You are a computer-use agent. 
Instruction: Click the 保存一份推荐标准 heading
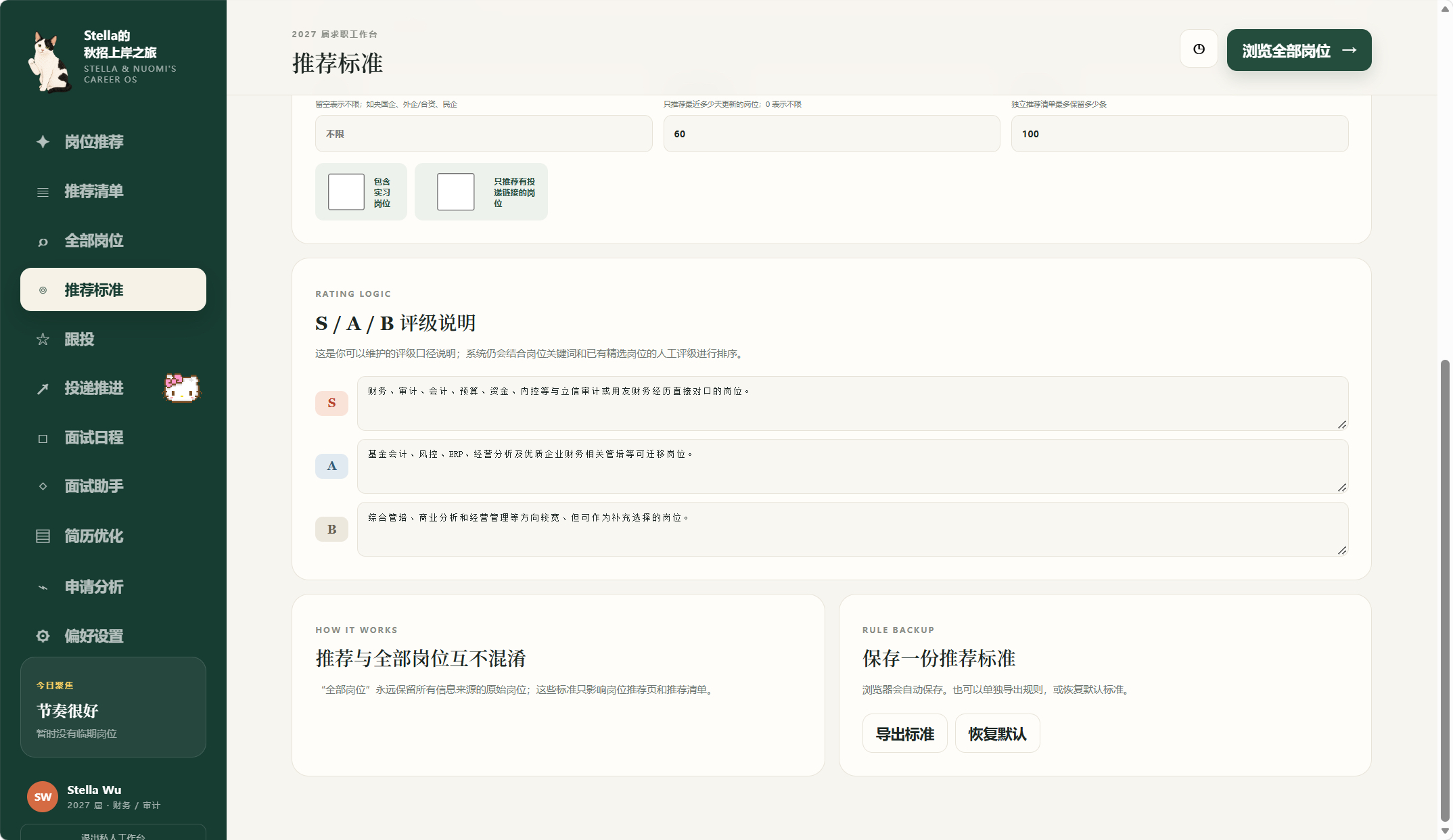click(x=938, y=658)
